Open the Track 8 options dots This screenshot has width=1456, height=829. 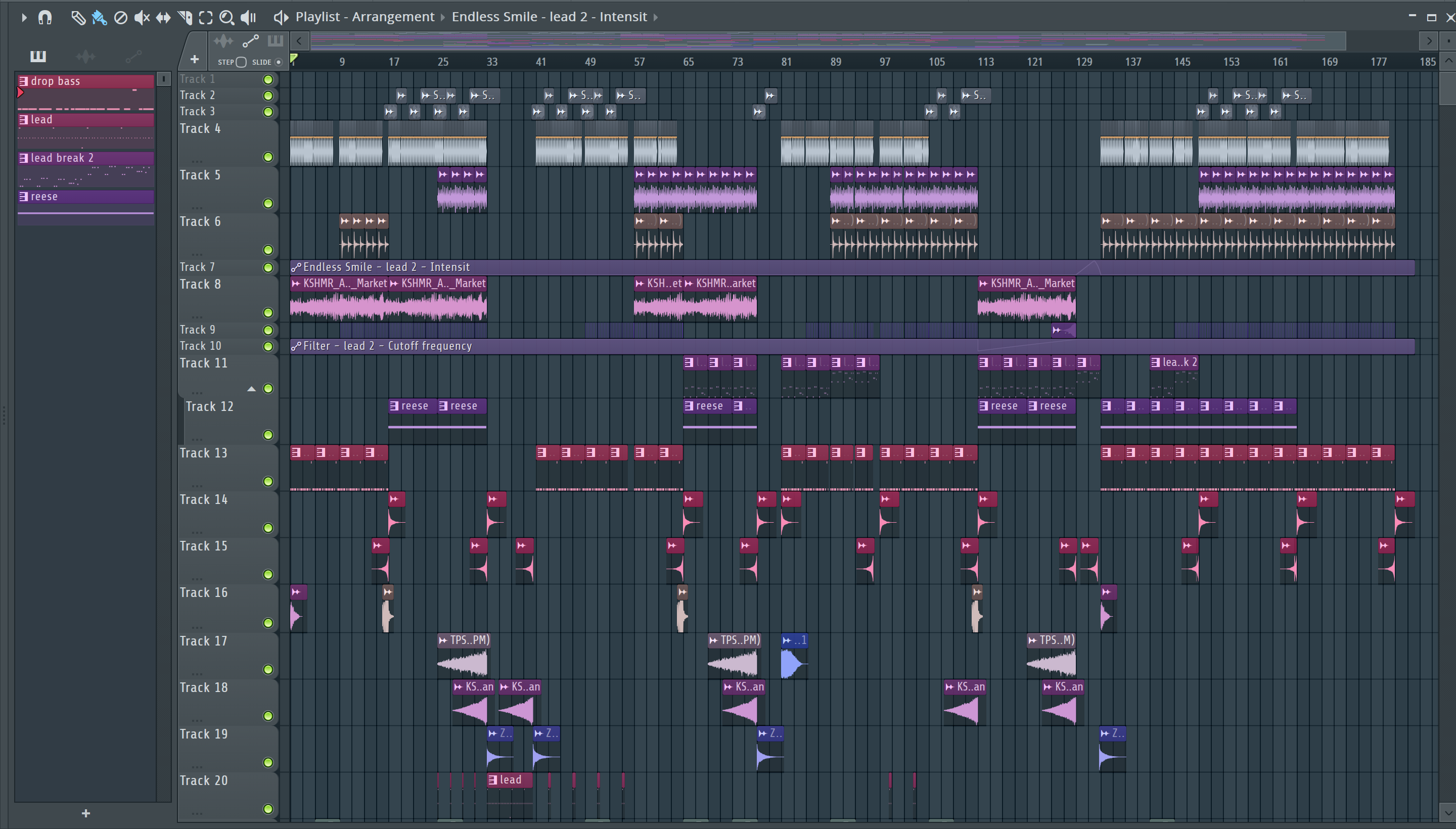197,316
